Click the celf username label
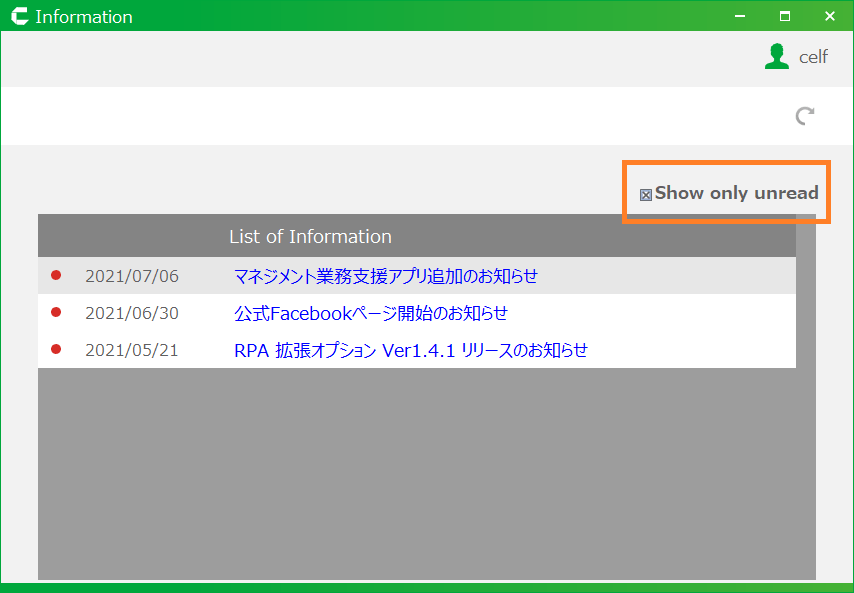 (813, 57)
